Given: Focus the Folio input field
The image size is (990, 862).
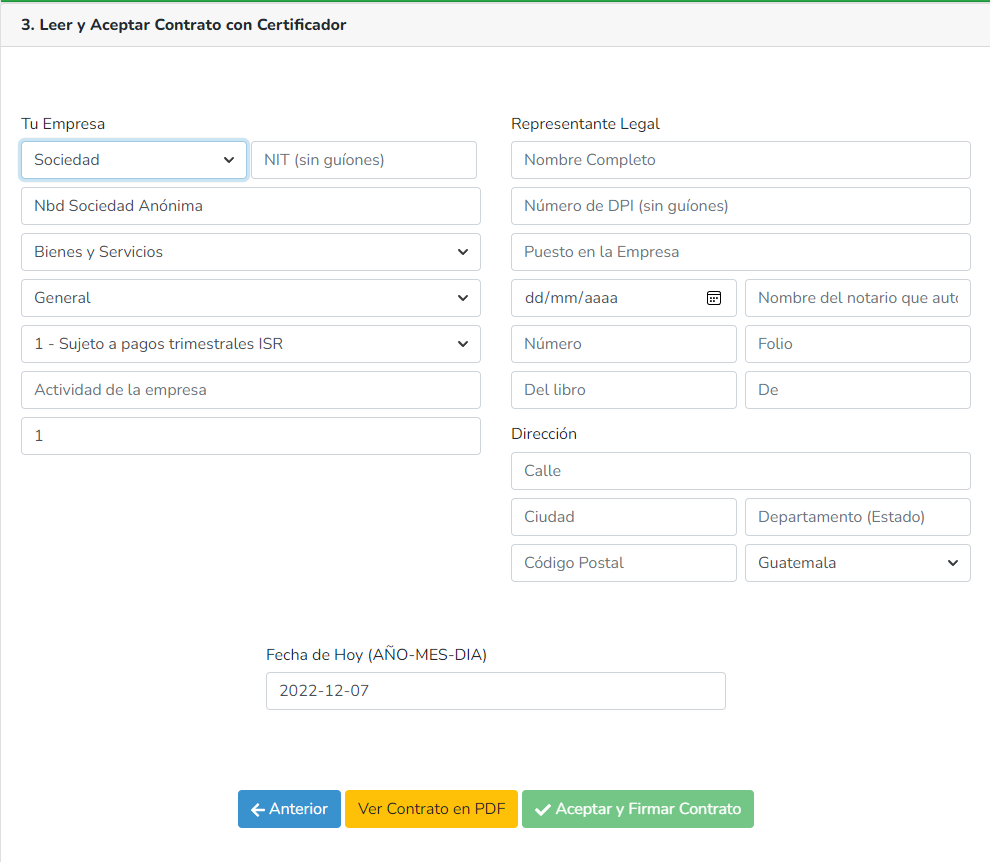Looking at the screenshot, I should pyautogui.click(x=857, y=344).
